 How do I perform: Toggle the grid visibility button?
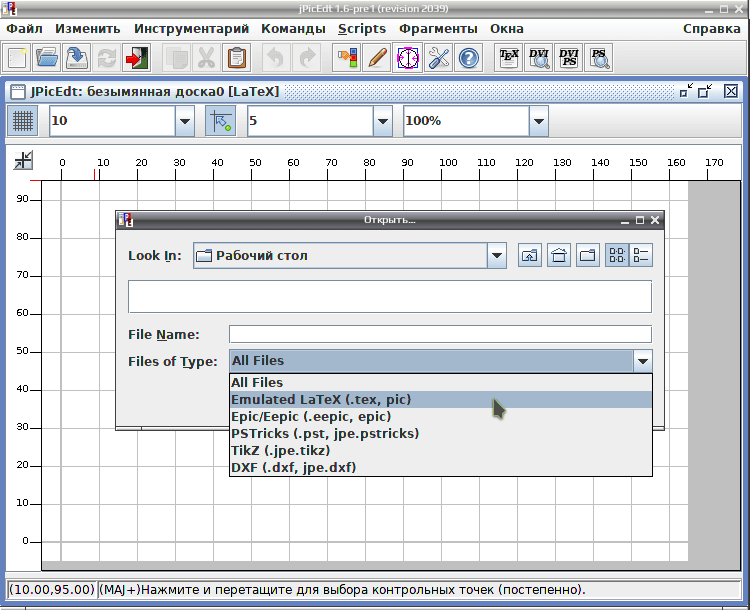pyautogui.click(x=22, y=121)
